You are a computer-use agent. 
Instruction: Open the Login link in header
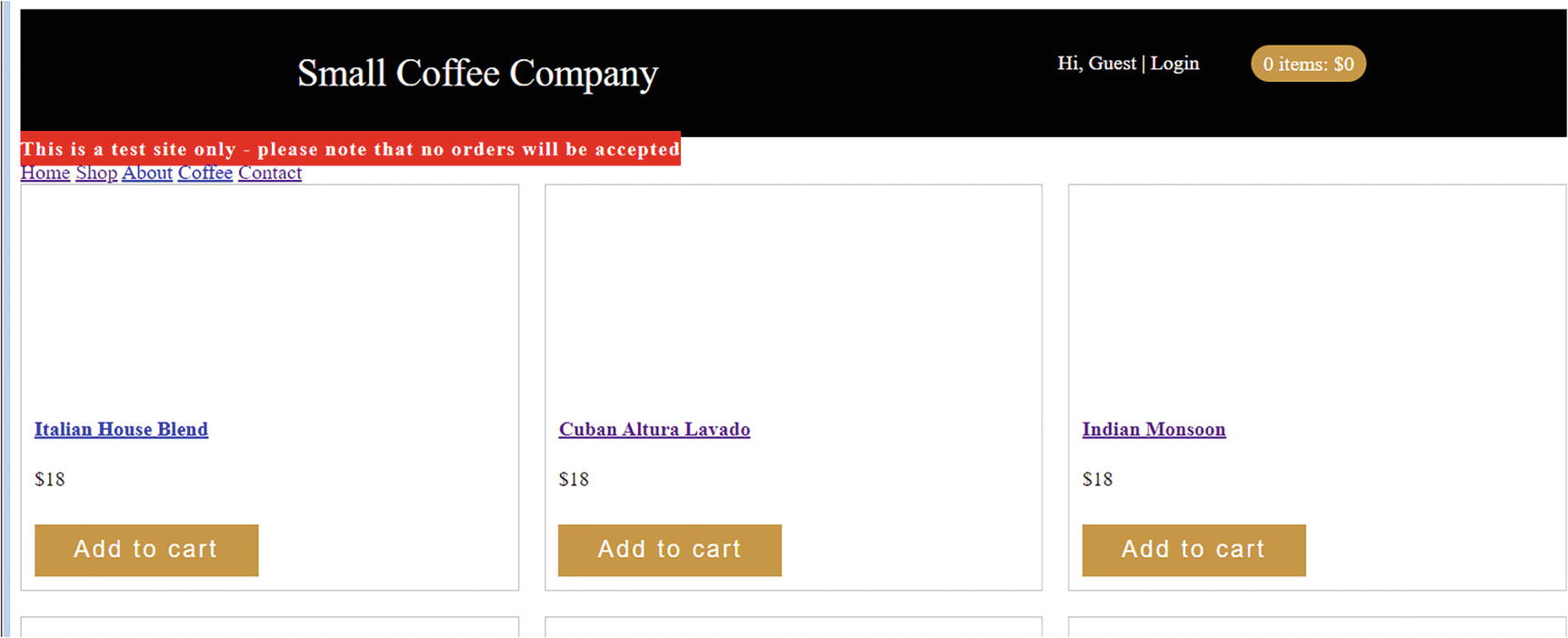point(1174,64)
